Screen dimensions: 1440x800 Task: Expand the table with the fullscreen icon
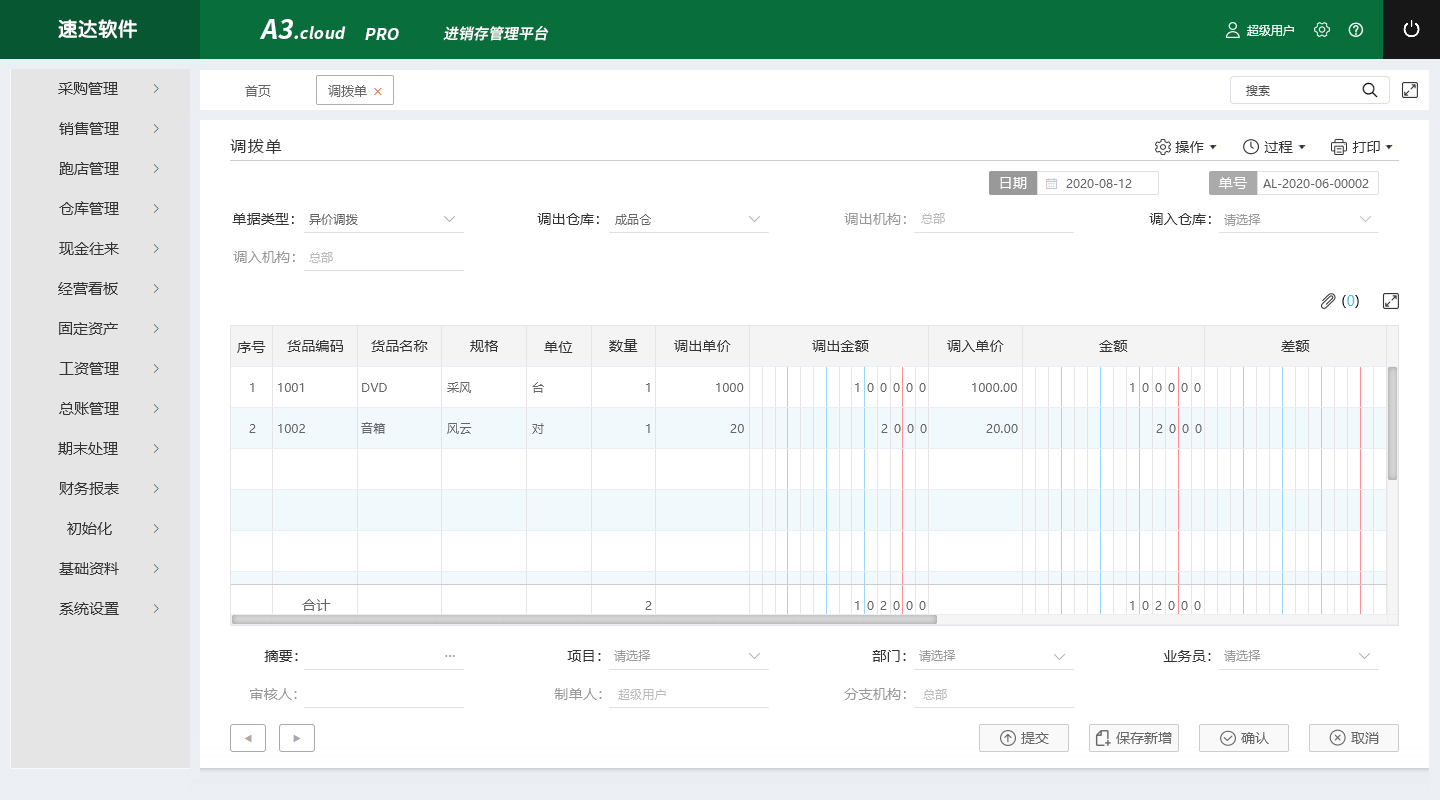pyautogui.click(x=1391, y=301)
